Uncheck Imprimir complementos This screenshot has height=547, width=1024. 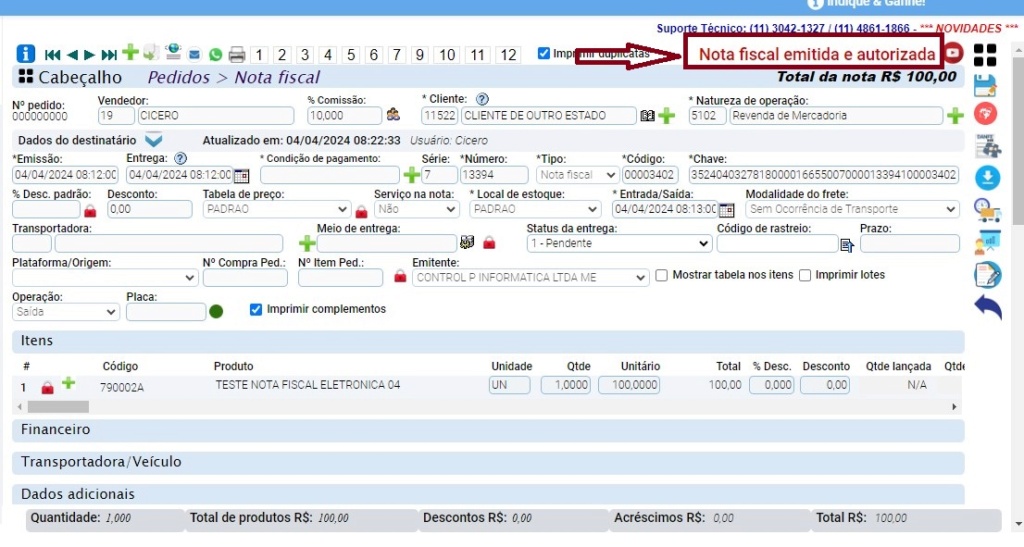click(x=256, y=309)
